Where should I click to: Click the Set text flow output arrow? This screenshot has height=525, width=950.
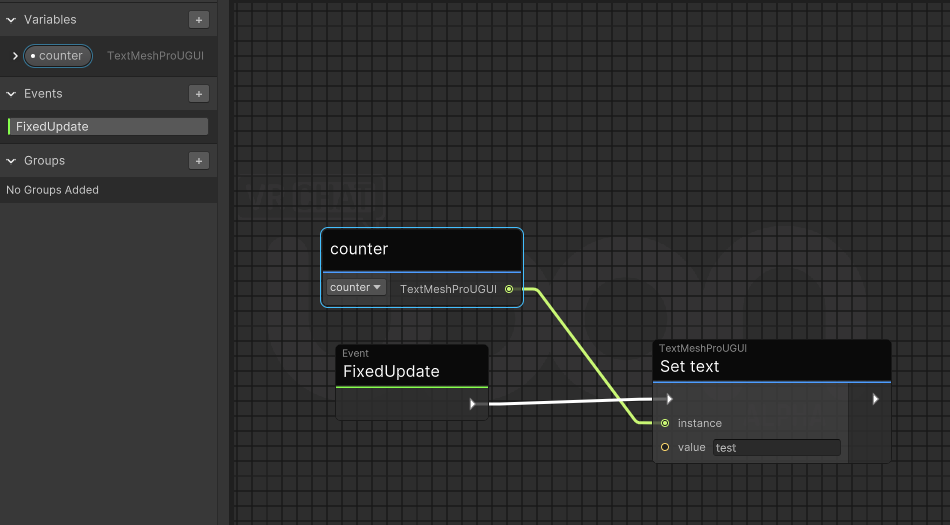pyautogui.click(x=875, y=399)
